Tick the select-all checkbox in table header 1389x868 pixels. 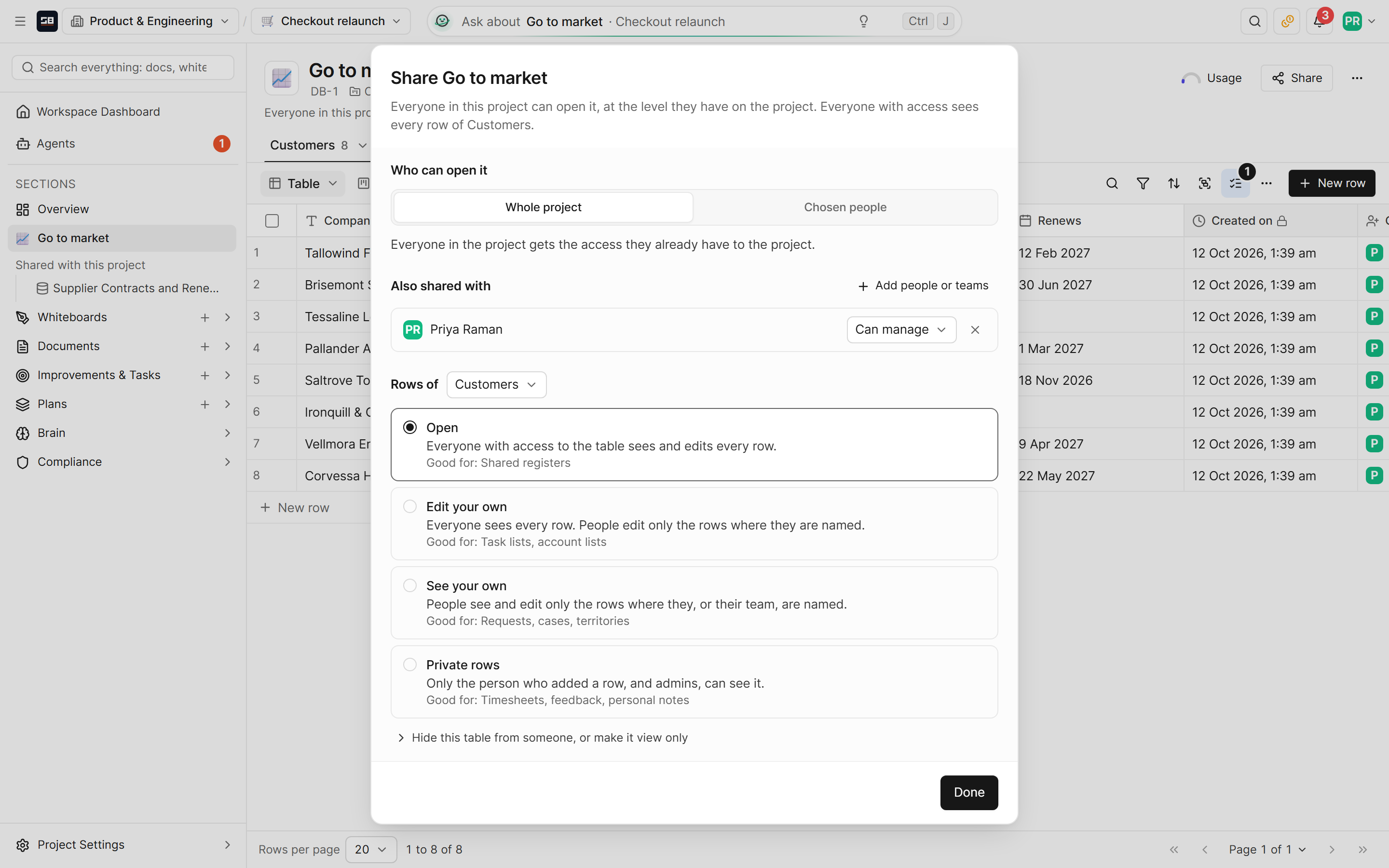[272, 221]
